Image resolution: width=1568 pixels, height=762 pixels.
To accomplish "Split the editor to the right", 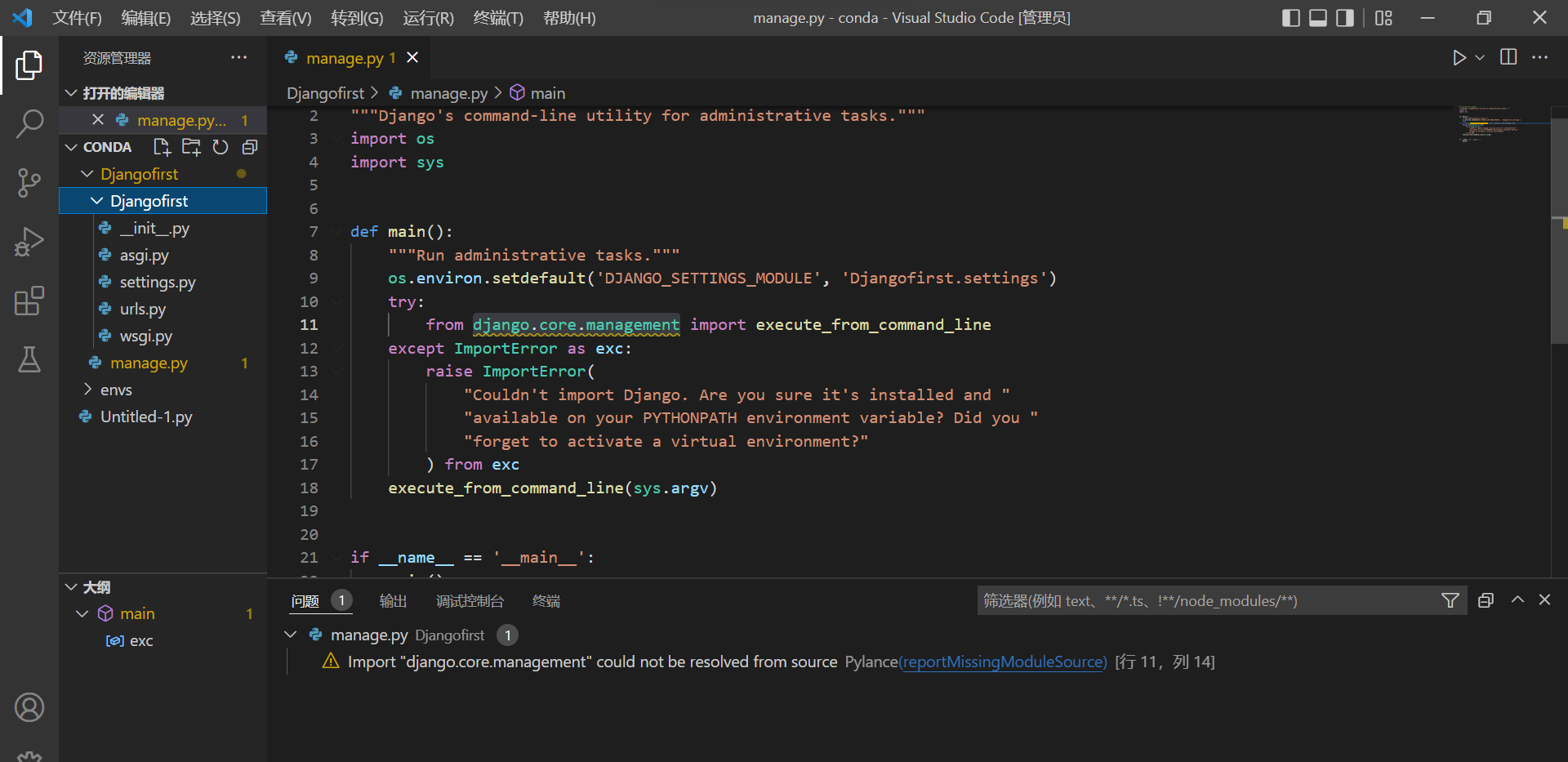I will point(1508,57).
